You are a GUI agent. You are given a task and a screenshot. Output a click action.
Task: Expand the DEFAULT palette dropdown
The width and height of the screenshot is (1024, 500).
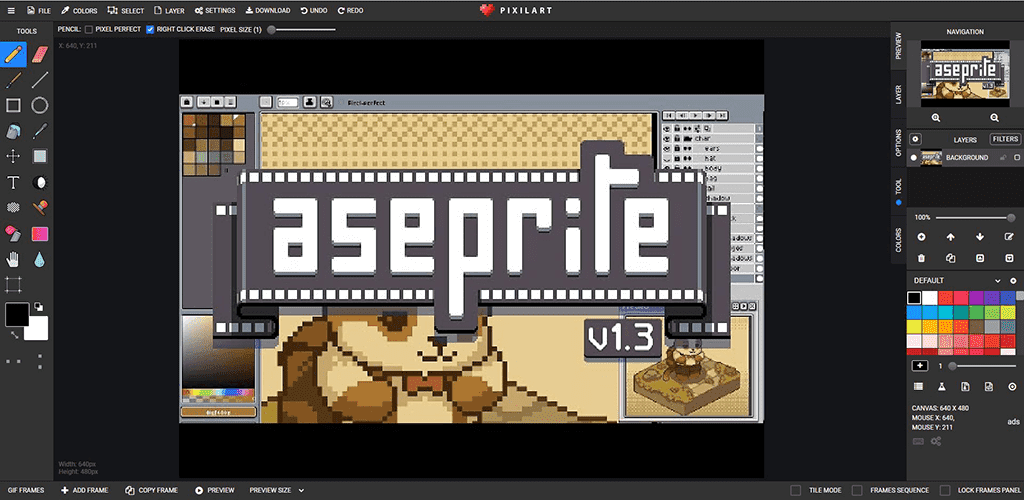click(997, 281)
